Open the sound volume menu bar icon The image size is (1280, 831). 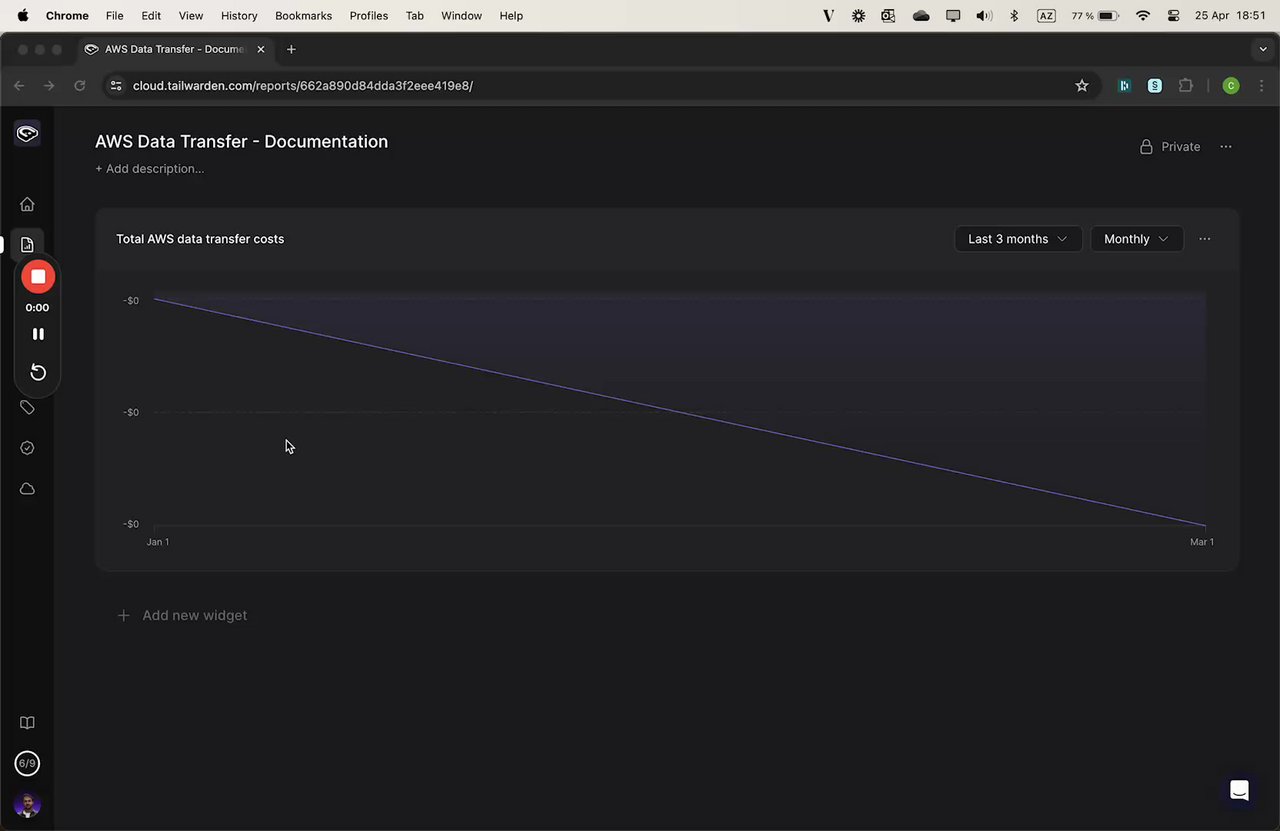pyautogui.click(x=984, y=16)
